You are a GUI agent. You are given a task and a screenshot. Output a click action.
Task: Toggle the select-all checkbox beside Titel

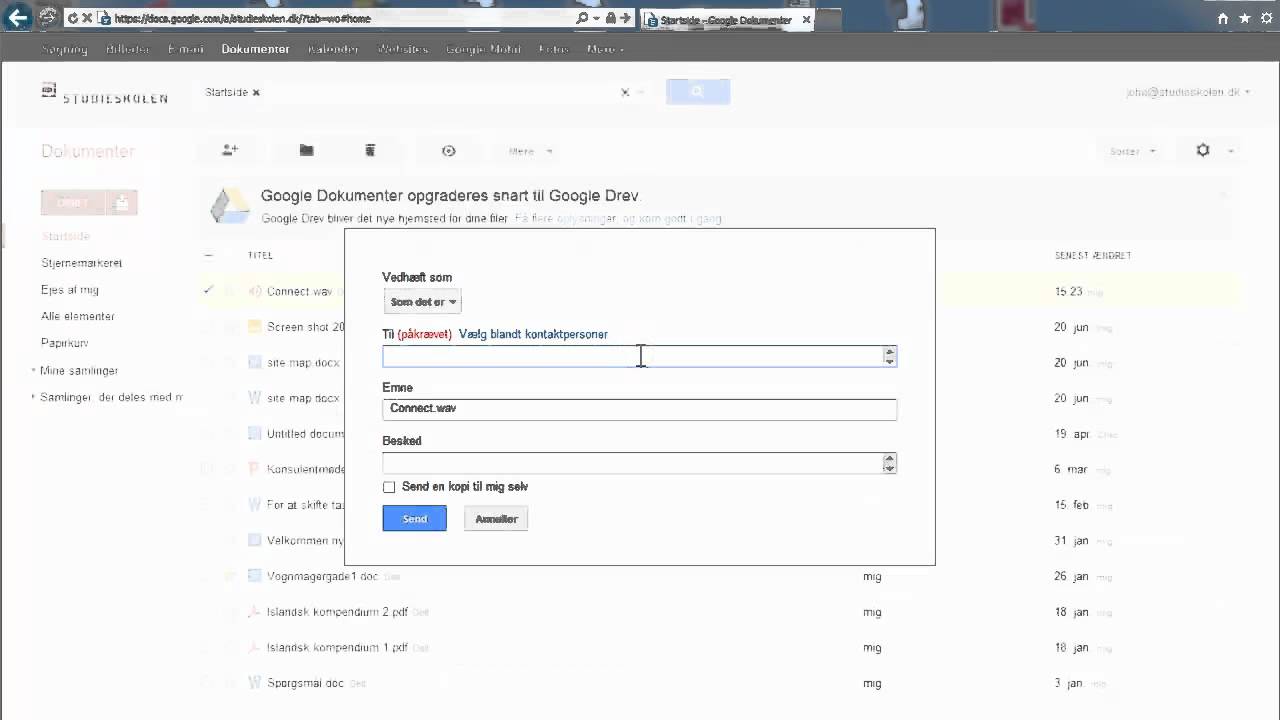coord(208,255)
